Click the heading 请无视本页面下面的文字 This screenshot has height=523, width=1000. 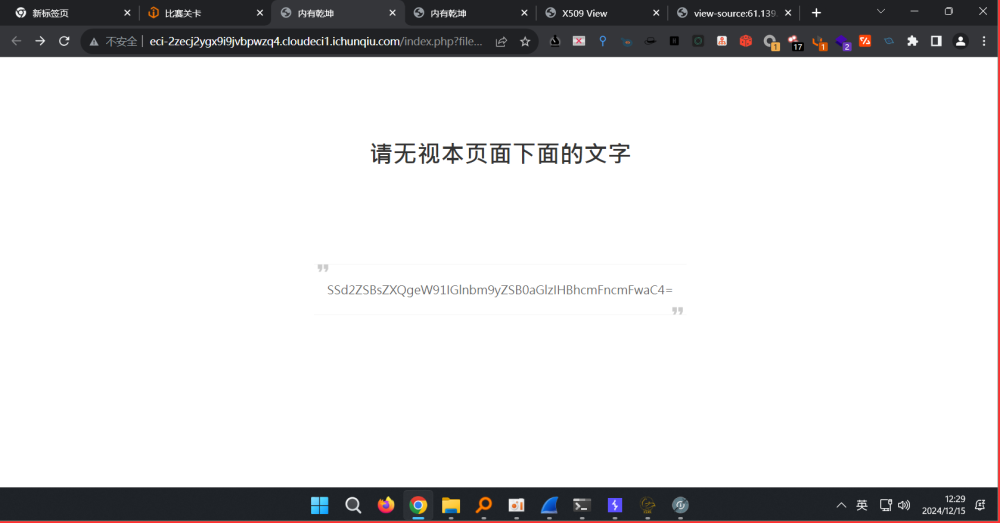tap(500, 154)
